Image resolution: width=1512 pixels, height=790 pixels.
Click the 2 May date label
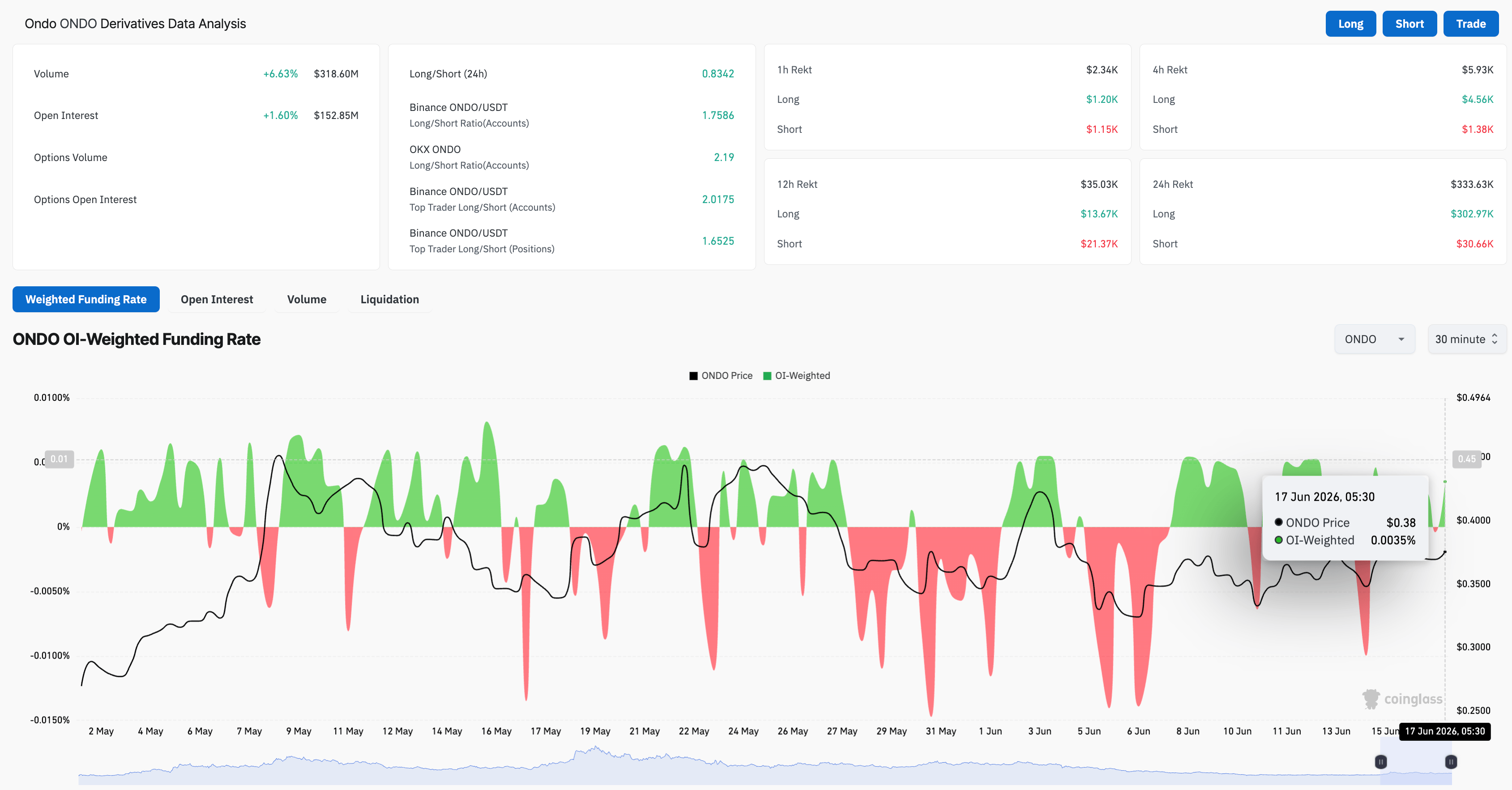[101, 731]
